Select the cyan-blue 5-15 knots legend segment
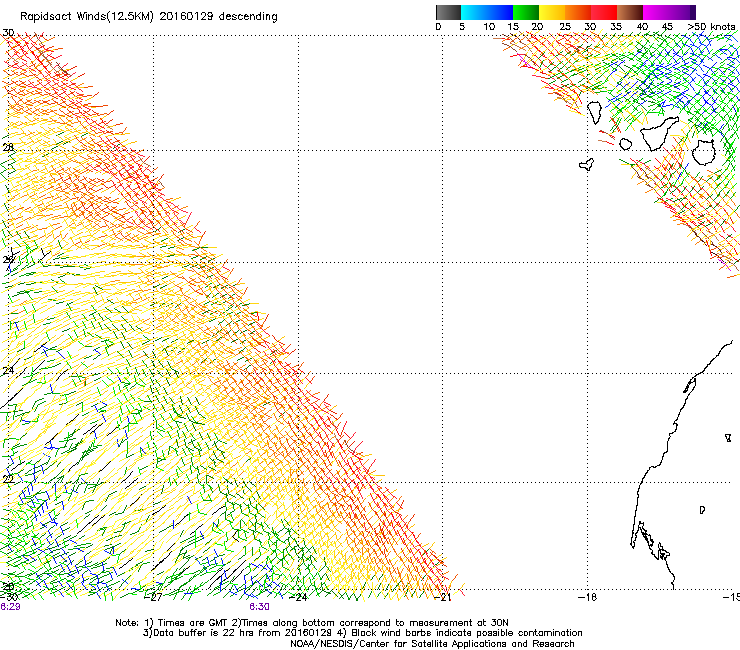Viewport: 740px width, 650px height. pos(487,12)
